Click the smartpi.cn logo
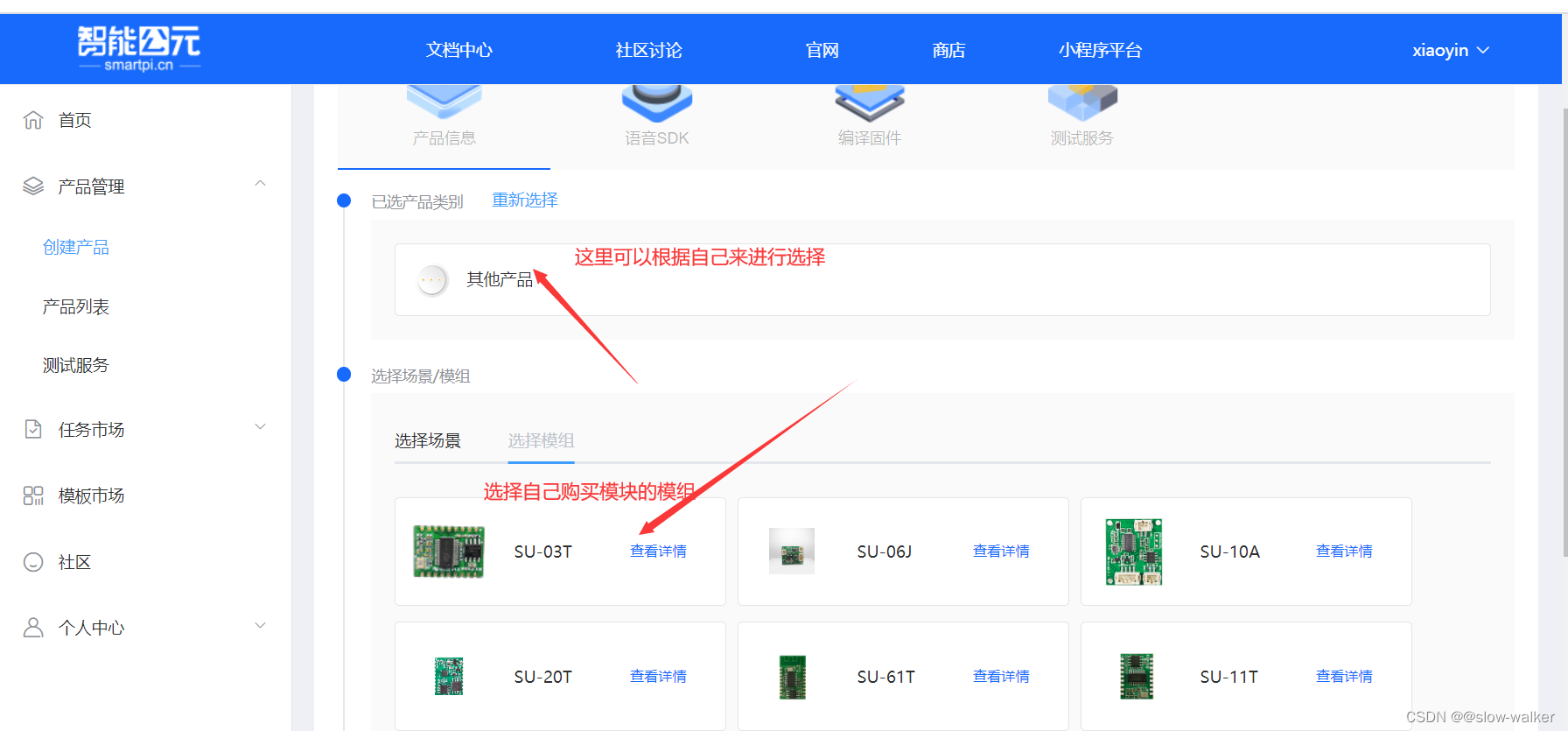Viewport: 1568px width, 731px height. pyautogui.click(x=139, y=49)
